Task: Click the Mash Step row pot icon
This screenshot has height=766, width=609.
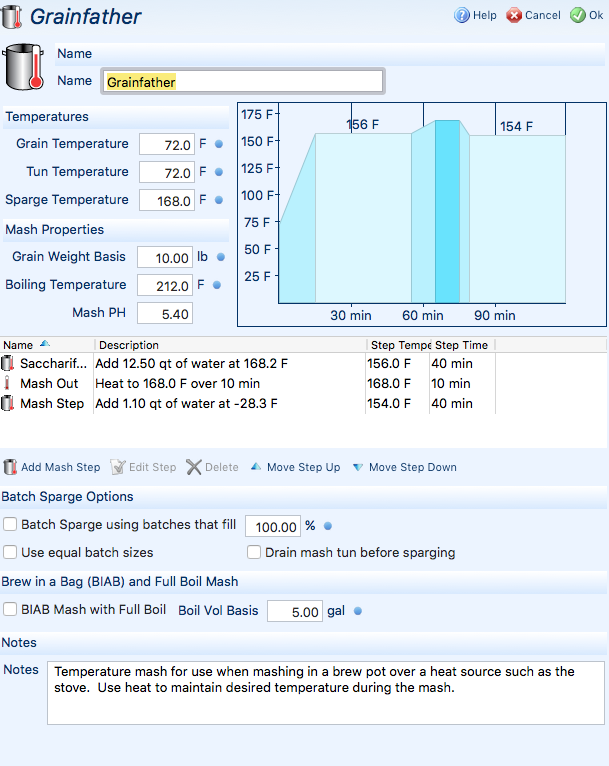Action: click(x=7, y=403)
